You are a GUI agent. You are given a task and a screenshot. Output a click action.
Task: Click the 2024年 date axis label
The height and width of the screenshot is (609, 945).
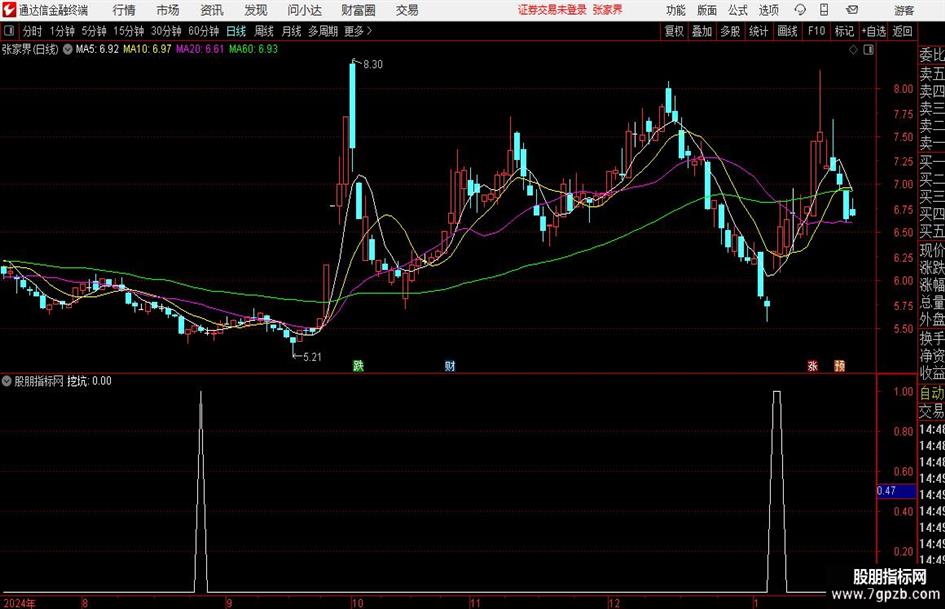click(19, 603)
